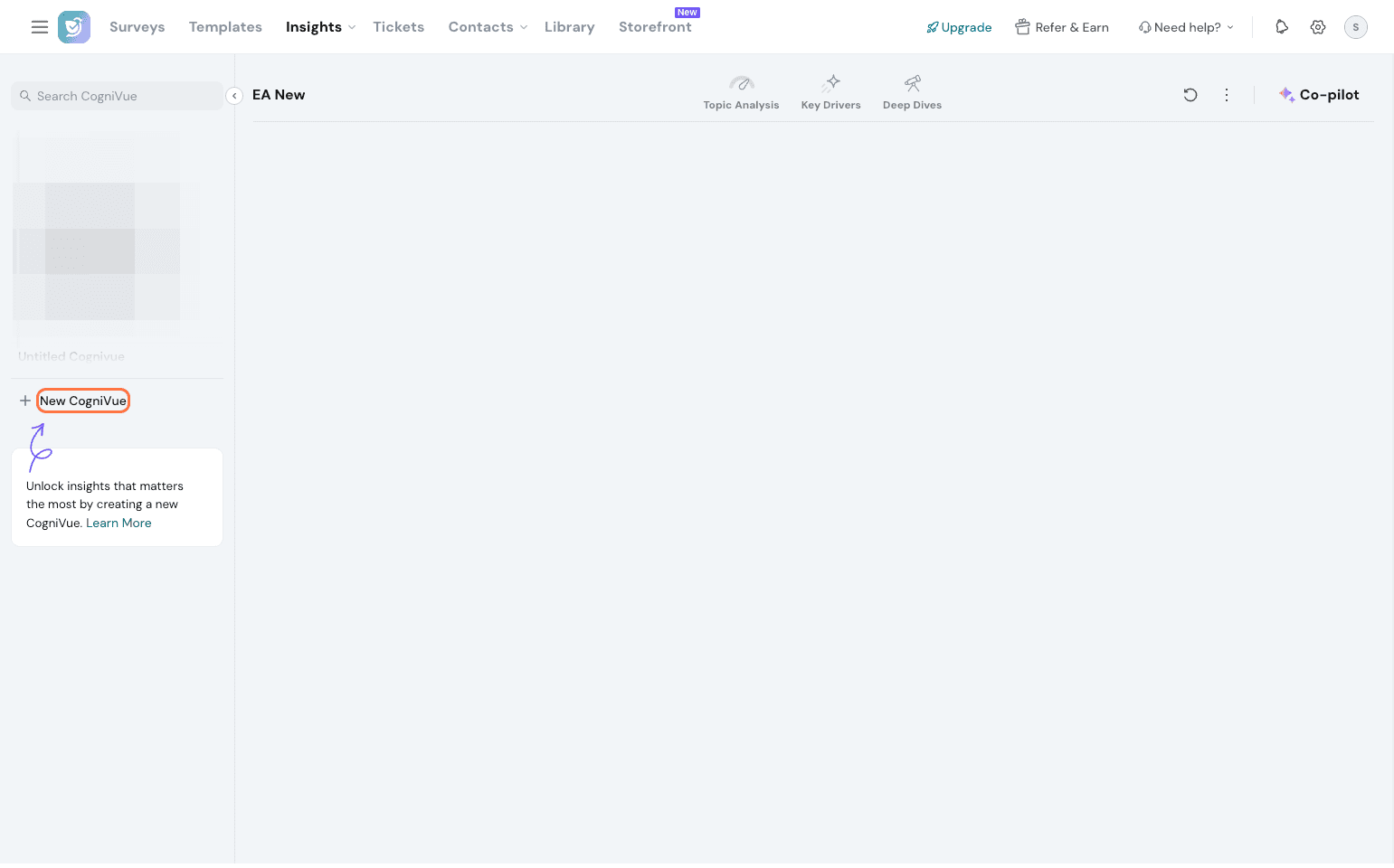Open Deep Dives view
The image size is (1394, 868).
coord(912,93)
